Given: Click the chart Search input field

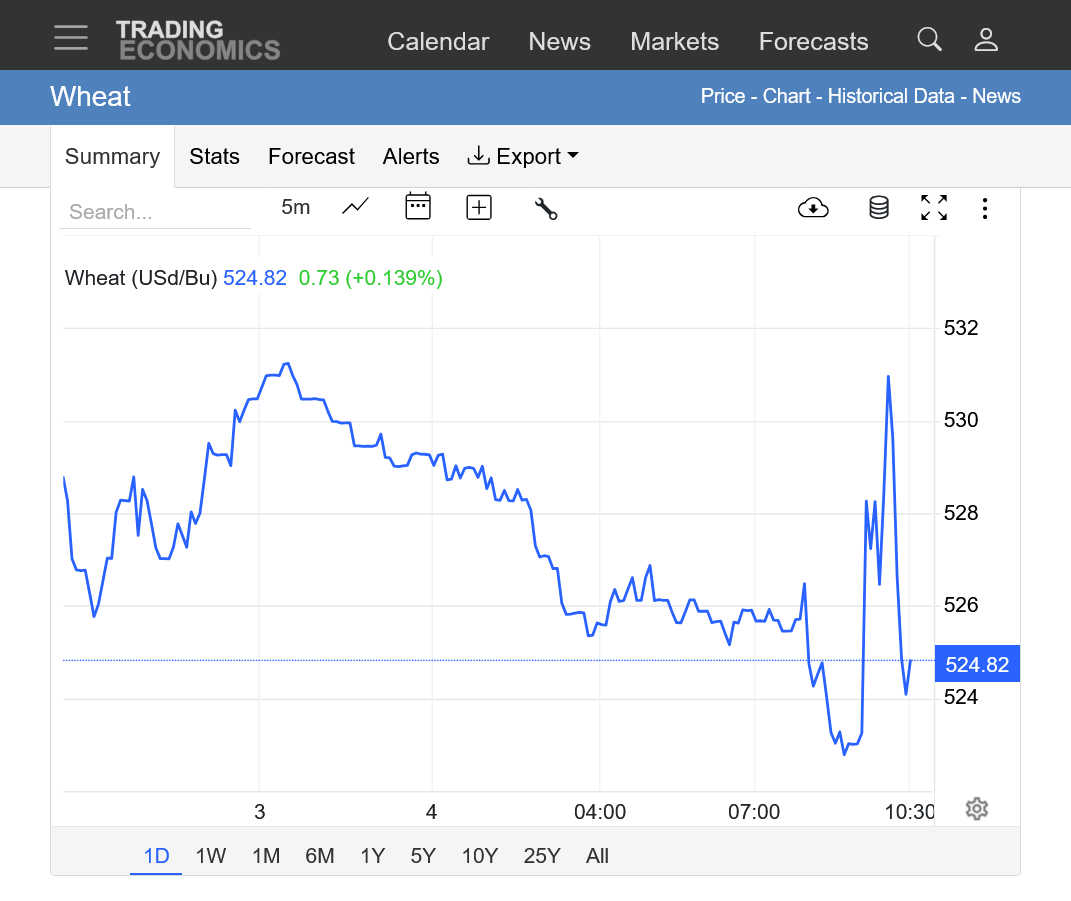Looking at the screenshot, I should (155, 212).
